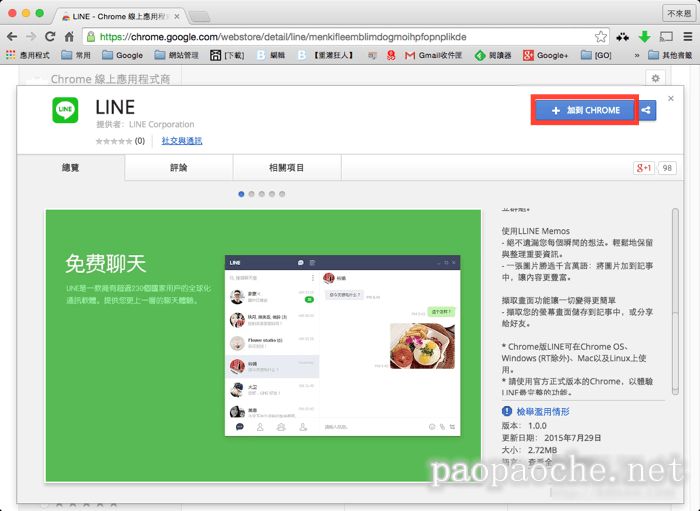Open the 其他書籤 folder

tap(670, 55)
